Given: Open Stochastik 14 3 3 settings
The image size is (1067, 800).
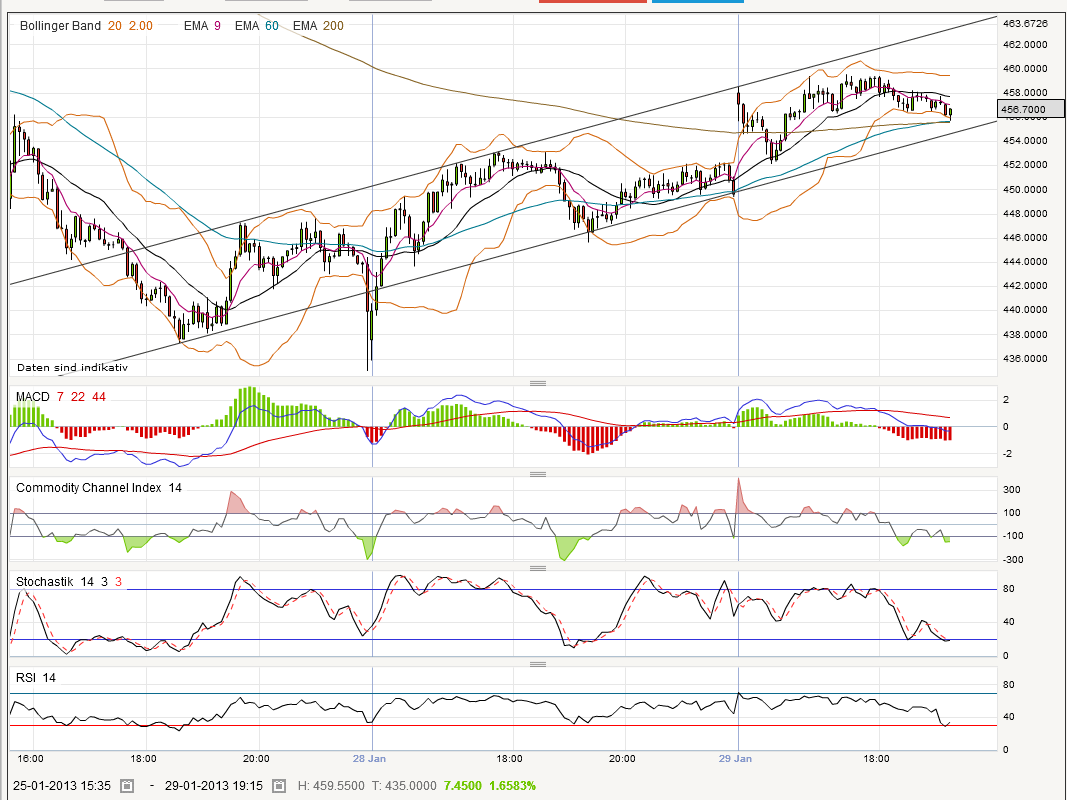Looking at the screenshot, I should click(x=69, y=582).
